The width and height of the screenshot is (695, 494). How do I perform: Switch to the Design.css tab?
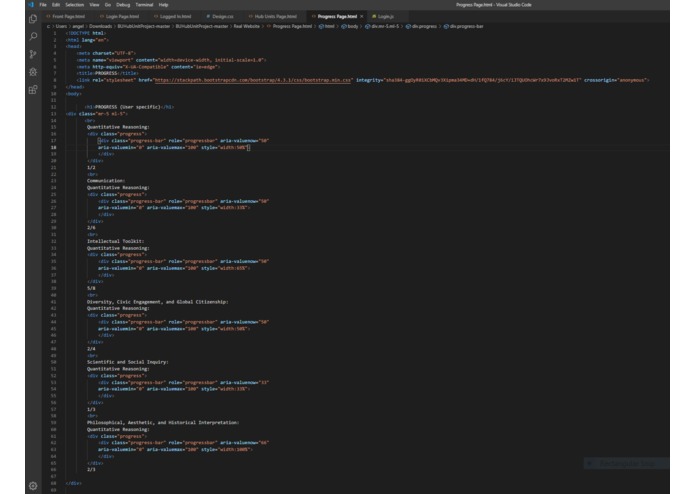[223, 16]
